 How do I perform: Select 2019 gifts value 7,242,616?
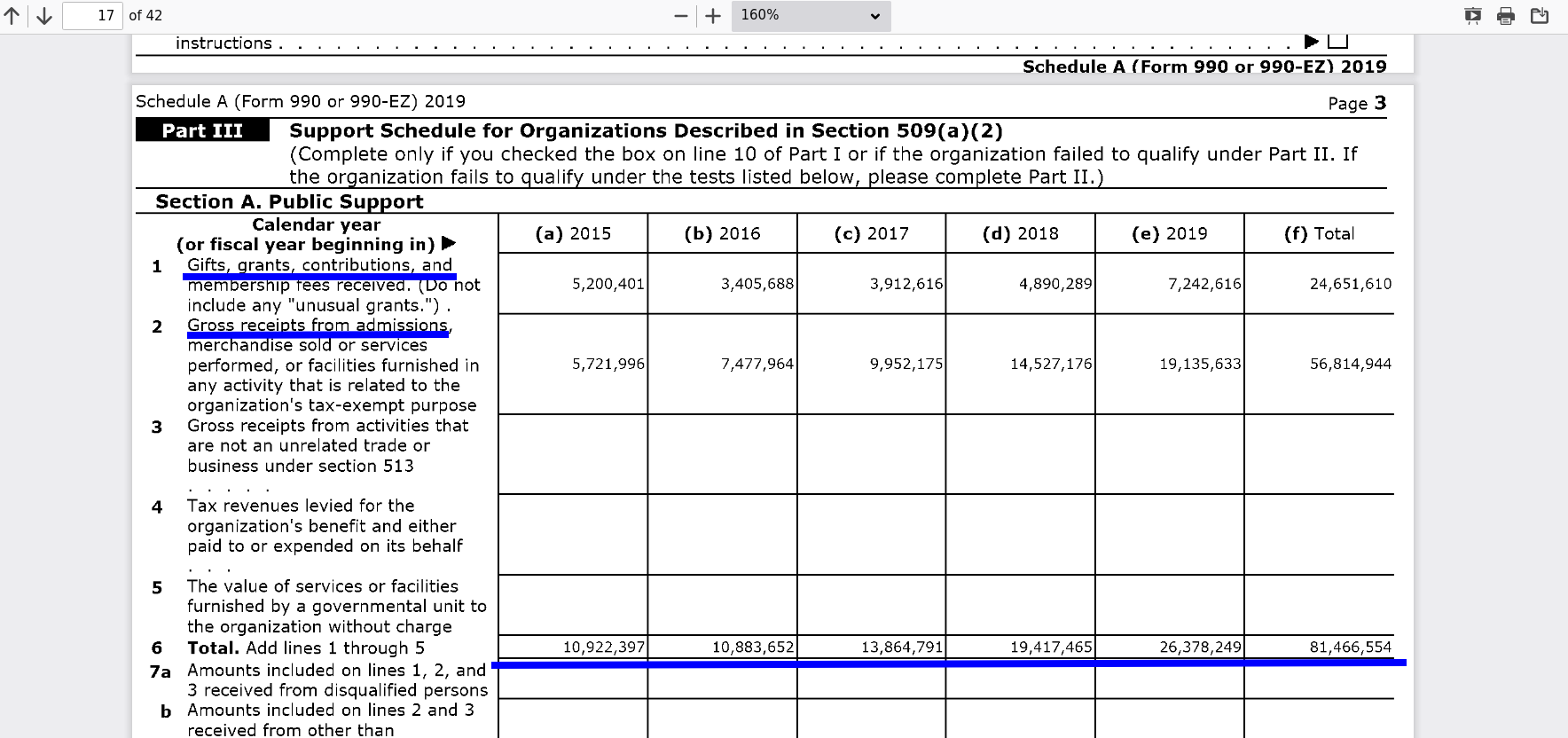(x=1204, y=284)
